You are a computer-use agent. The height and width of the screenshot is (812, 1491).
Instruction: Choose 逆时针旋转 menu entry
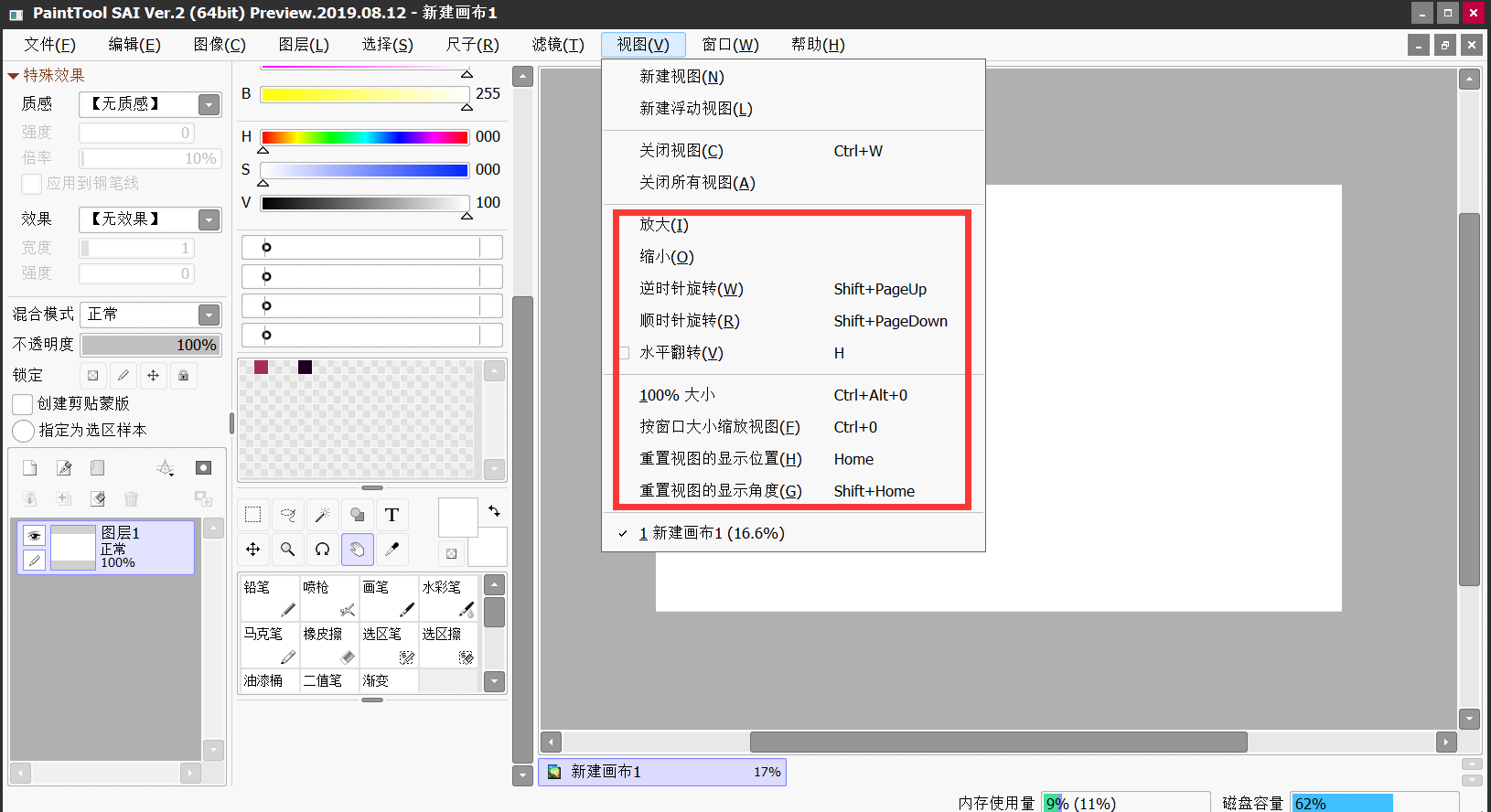click(x=793, y=289)
